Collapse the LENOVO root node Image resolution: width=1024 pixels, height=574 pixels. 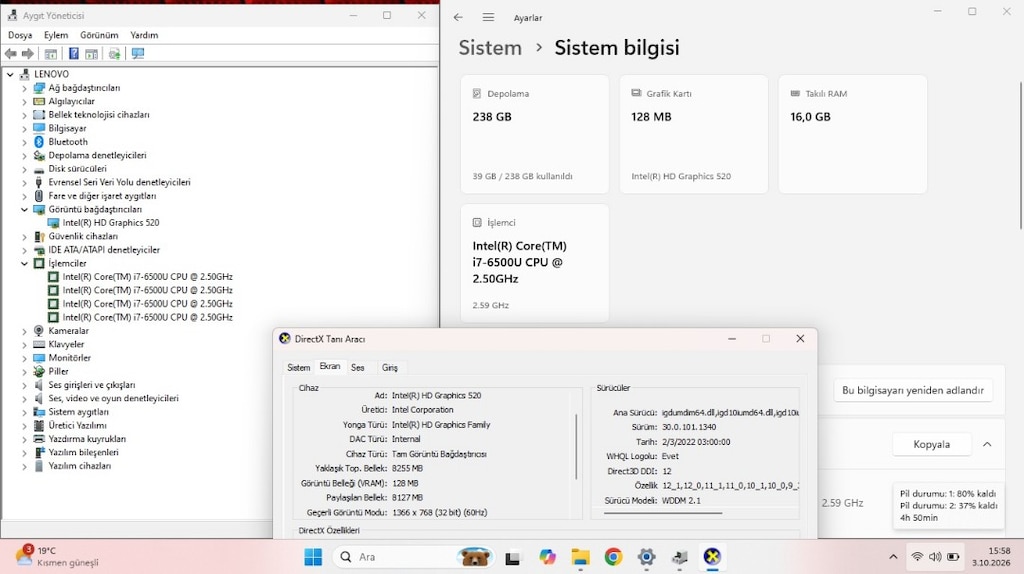tap(10, 74)
